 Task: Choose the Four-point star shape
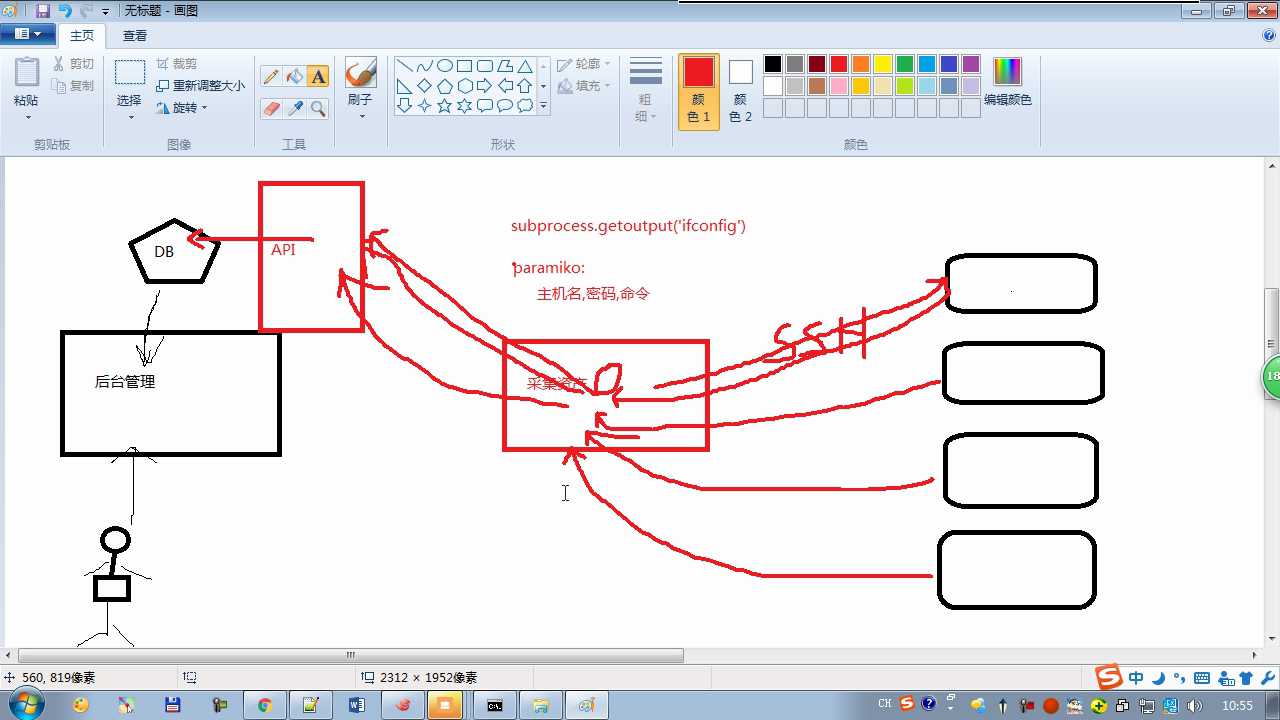point(425,106)
